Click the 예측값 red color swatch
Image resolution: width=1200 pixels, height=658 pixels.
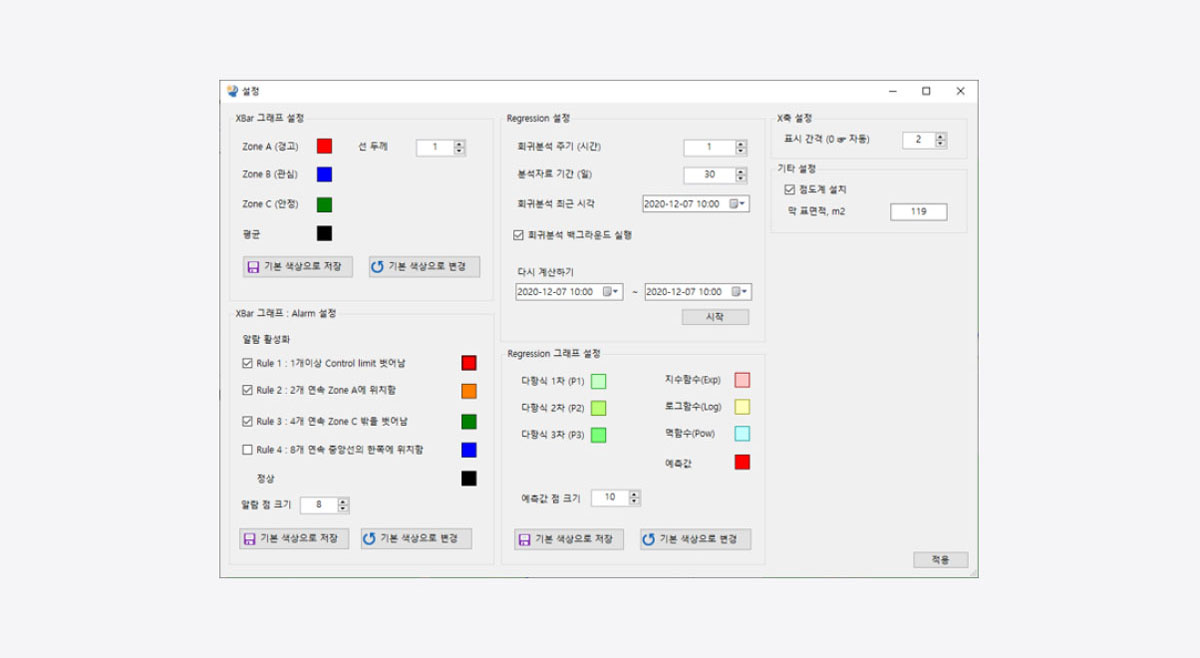pyautogui.click(x=742, y=462)
